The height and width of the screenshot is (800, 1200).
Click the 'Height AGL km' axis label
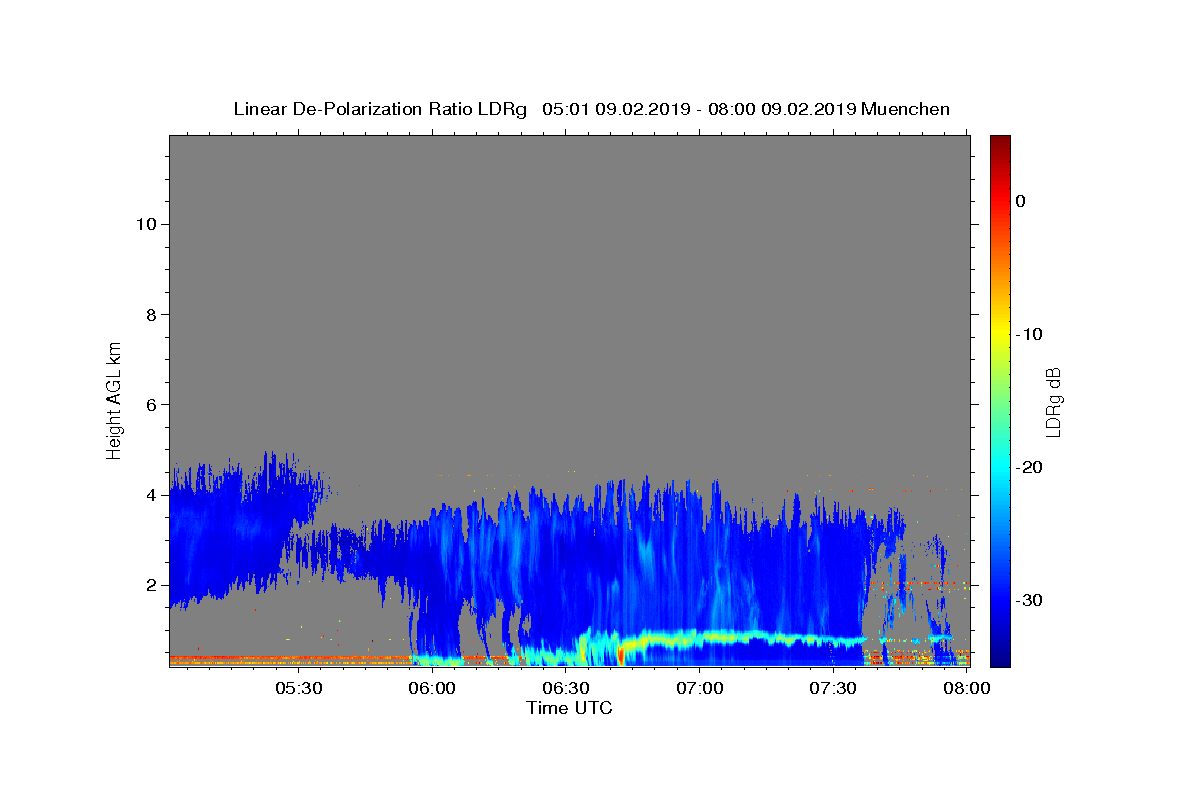(115, 399)
